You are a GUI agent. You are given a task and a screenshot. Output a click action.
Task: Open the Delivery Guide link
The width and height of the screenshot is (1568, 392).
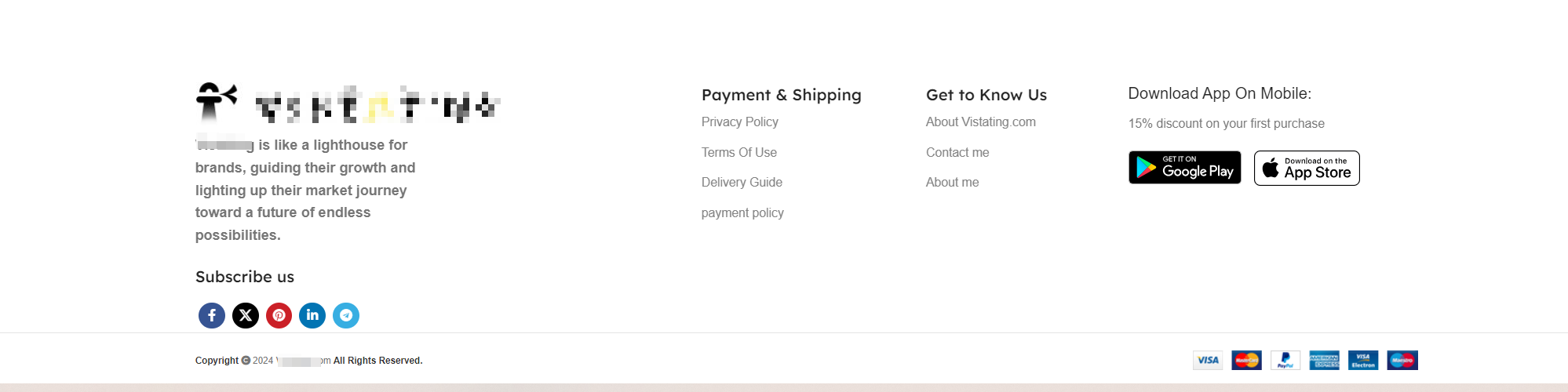pos(742,183)
